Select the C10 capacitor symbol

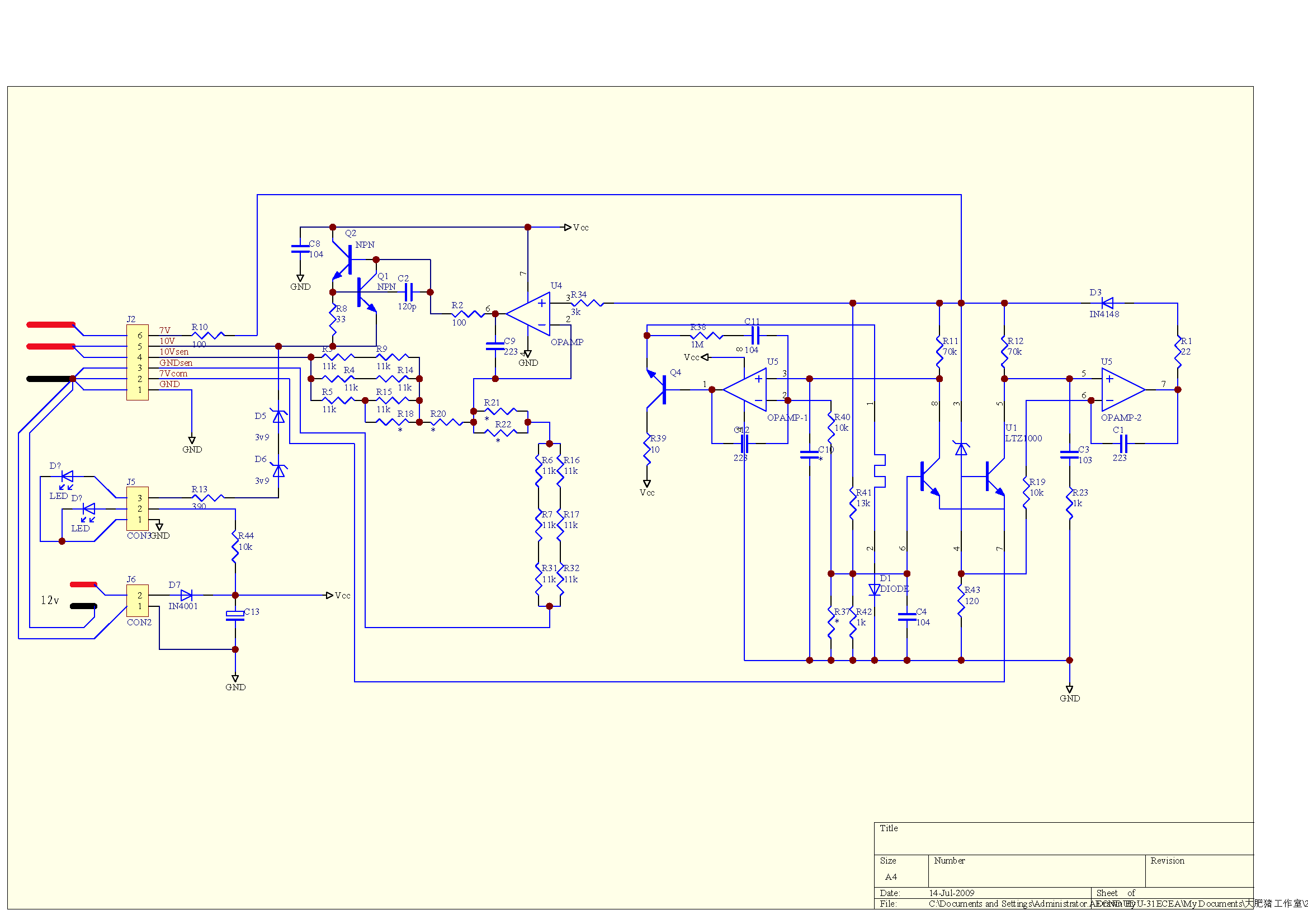coord(810,455)
